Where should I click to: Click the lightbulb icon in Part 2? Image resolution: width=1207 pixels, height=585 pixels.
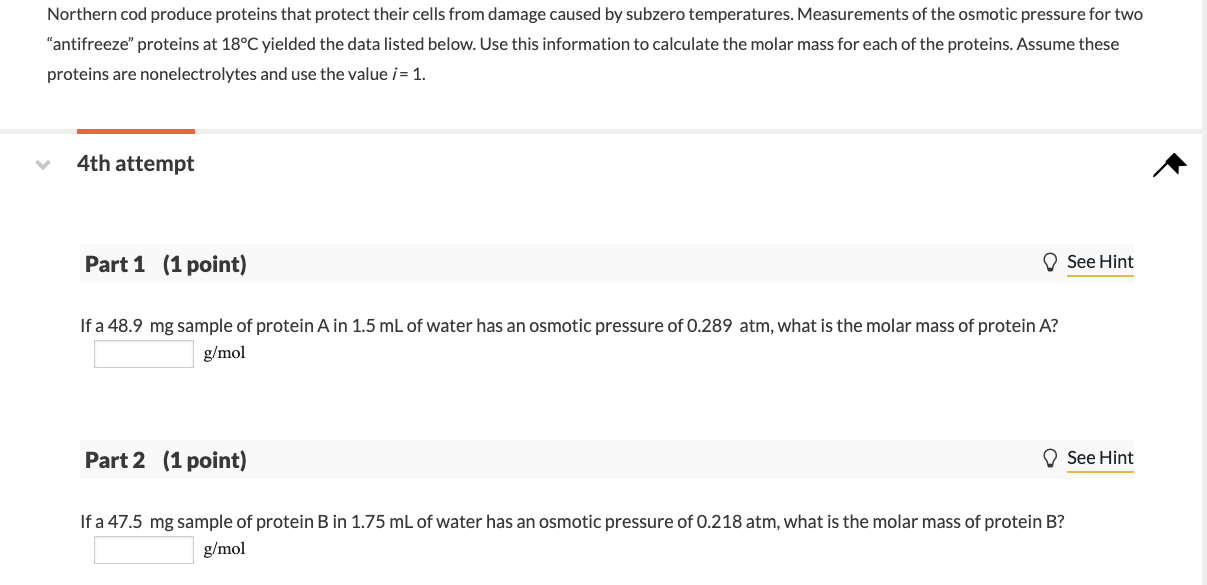coord(1050,458)
